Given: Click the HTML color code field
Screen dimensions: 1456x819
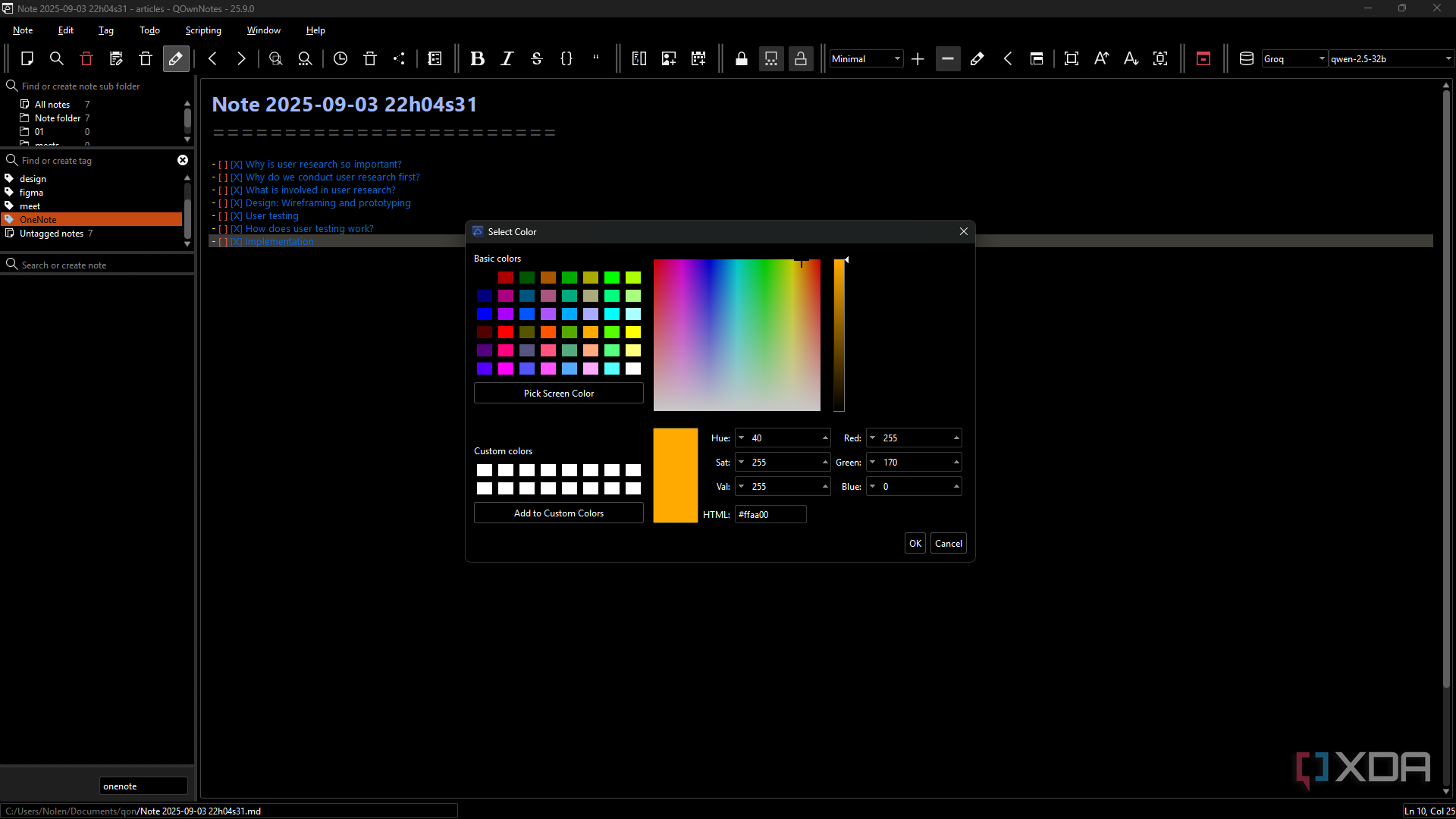Looking at the screenshot, I should (770, 514).
